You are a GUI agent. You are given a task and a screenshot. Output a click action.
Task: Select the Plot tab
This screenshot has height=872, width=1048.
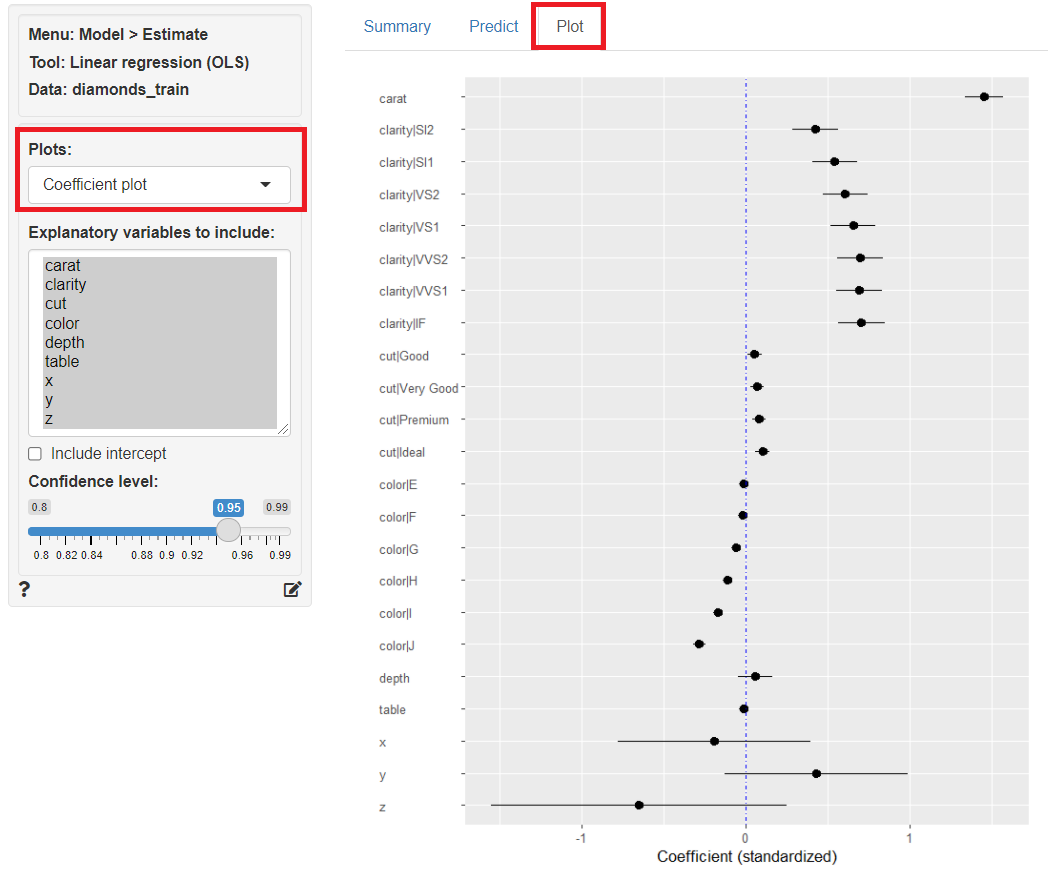tap(570, 27)
